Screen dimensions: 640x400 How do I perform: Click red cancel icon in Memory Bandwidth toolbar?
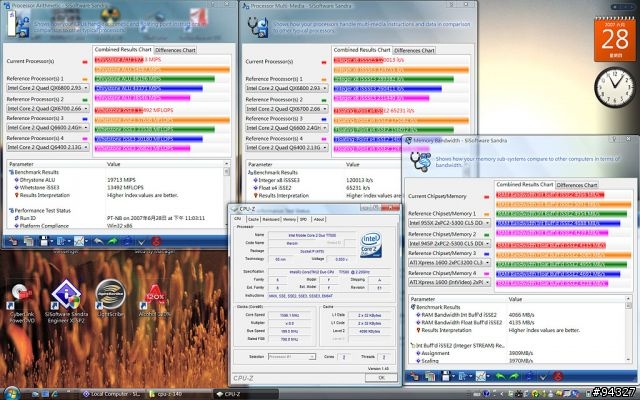[x=558, y=376]
